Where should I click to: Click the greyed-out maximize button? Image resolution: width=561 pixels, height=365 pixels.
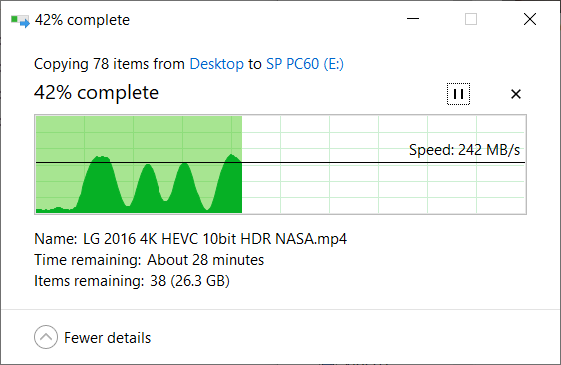point(471,19)
